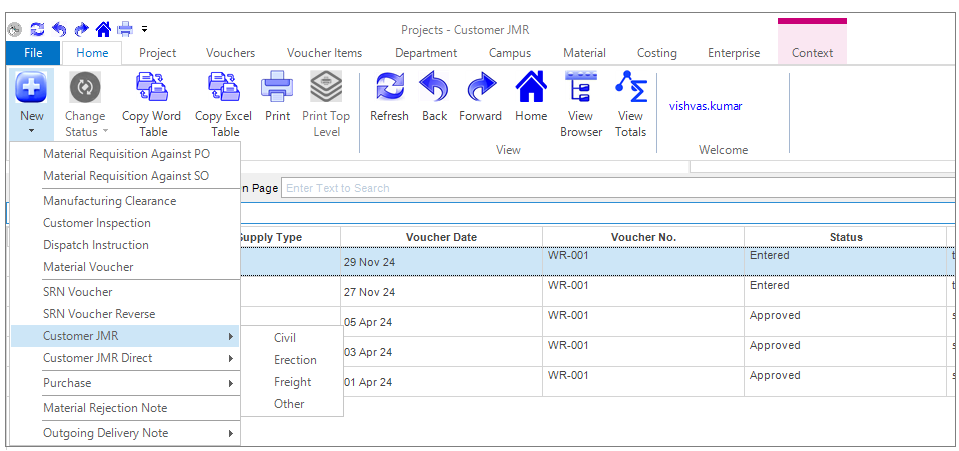Open the File menu button
Viewport: 959px width, 451px height.
pyautogui.click(x=33, y=53)
